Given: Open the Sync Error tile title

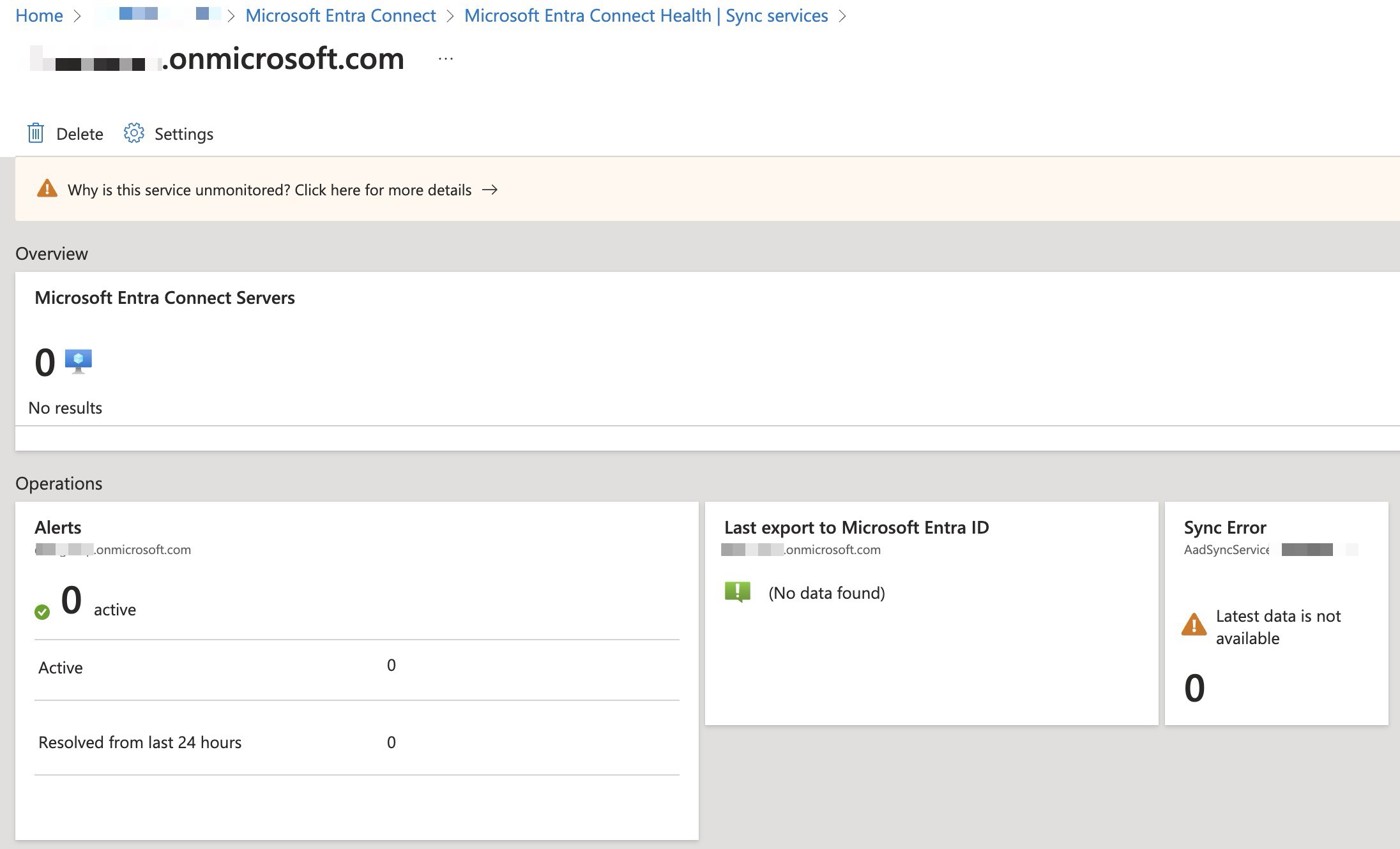Looking at the screenshot, I should (x=1225, y=527).
